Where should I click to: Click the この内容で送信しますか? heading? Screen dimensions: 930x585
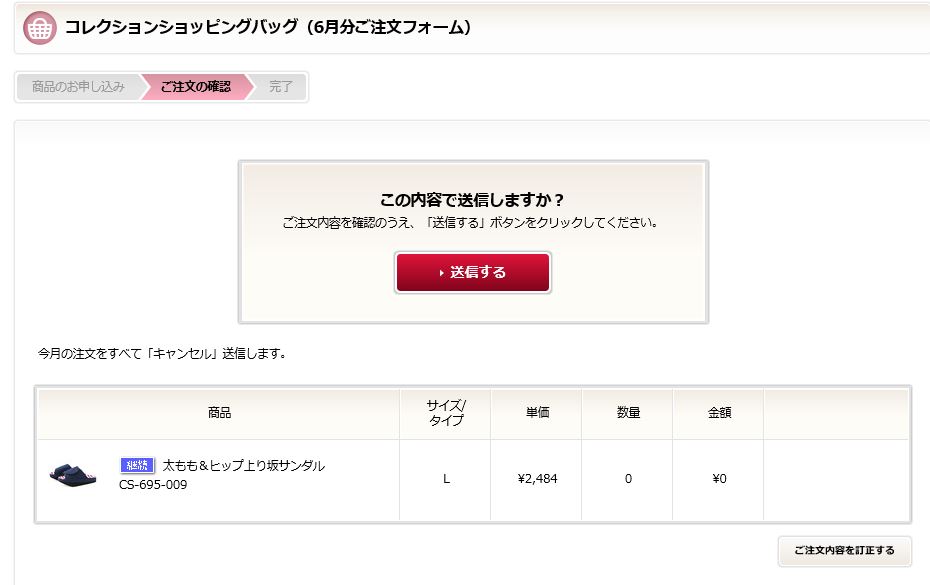[472, 200]
